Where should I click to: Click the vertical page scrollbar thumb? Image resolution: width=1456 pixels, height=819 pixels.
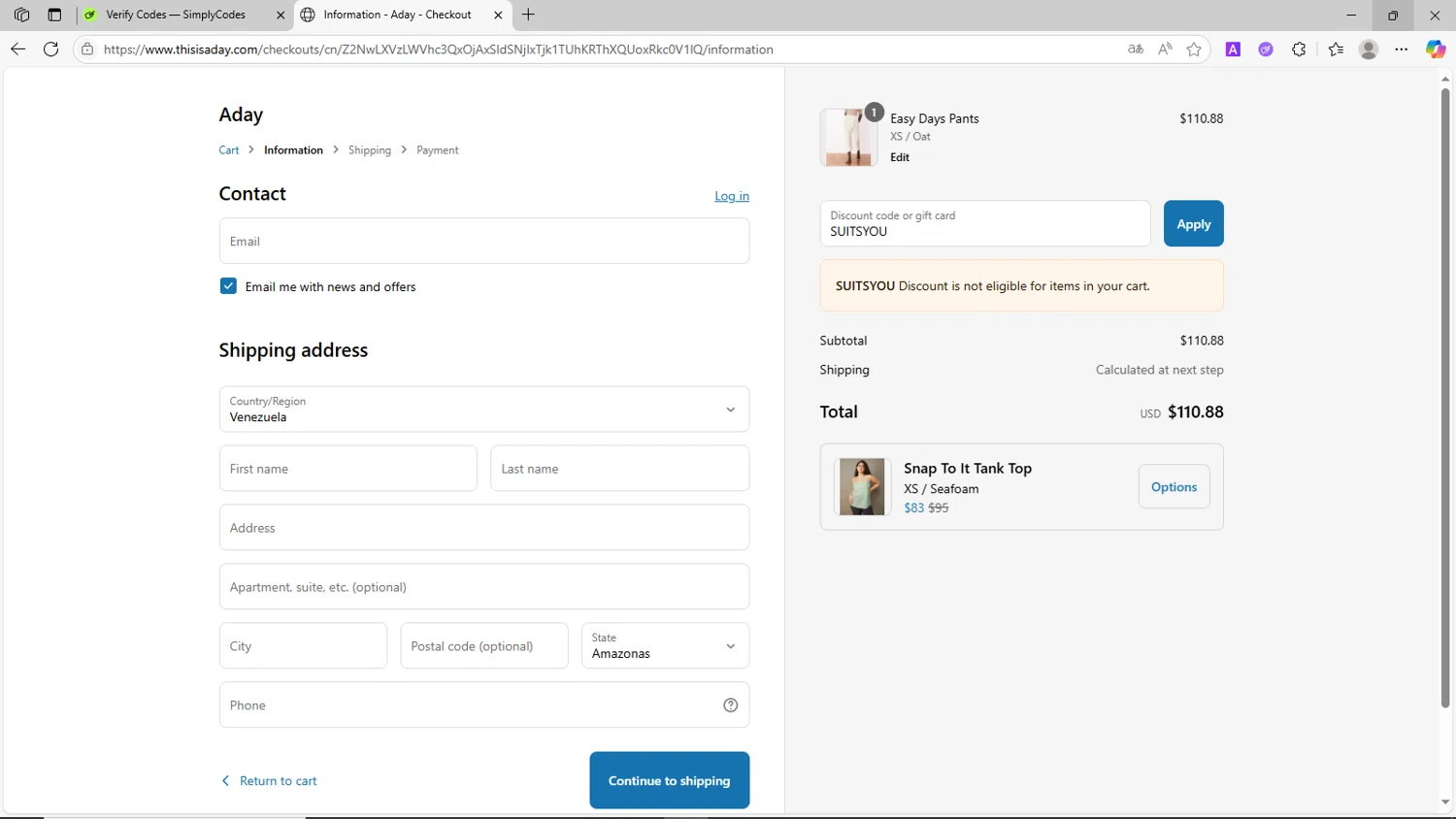click(1445, 398)
